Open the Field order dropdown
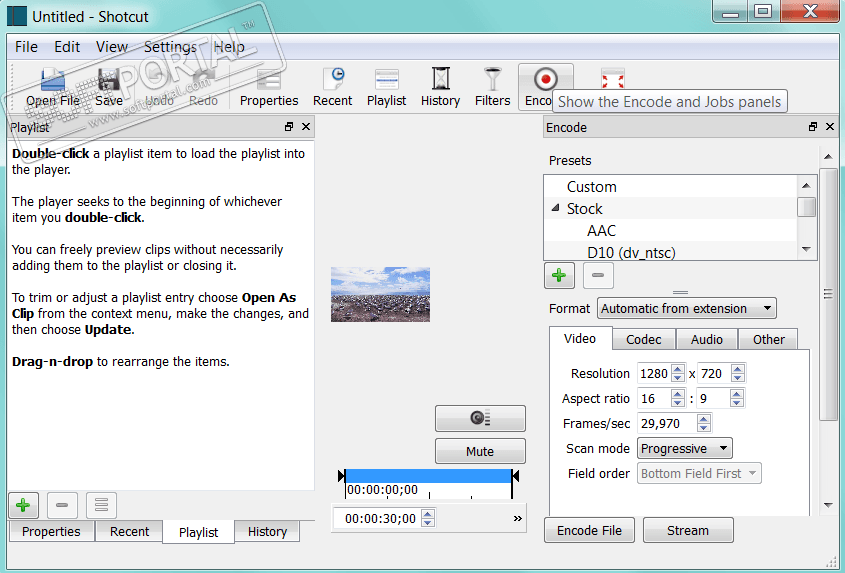This screenshot has height=573, width=845. tap(699, 473)
